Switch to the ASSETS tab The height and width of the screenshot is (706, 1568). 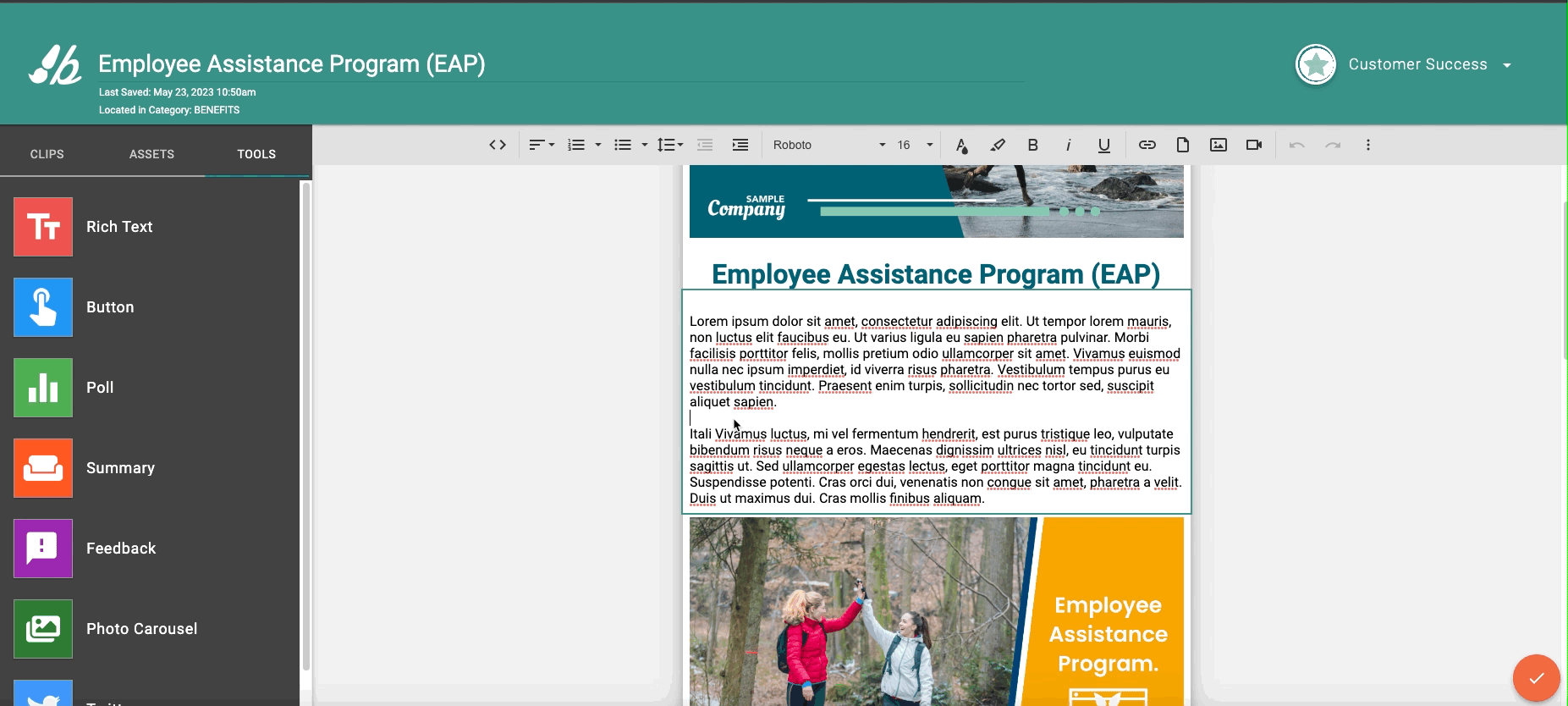click(151, 154)
